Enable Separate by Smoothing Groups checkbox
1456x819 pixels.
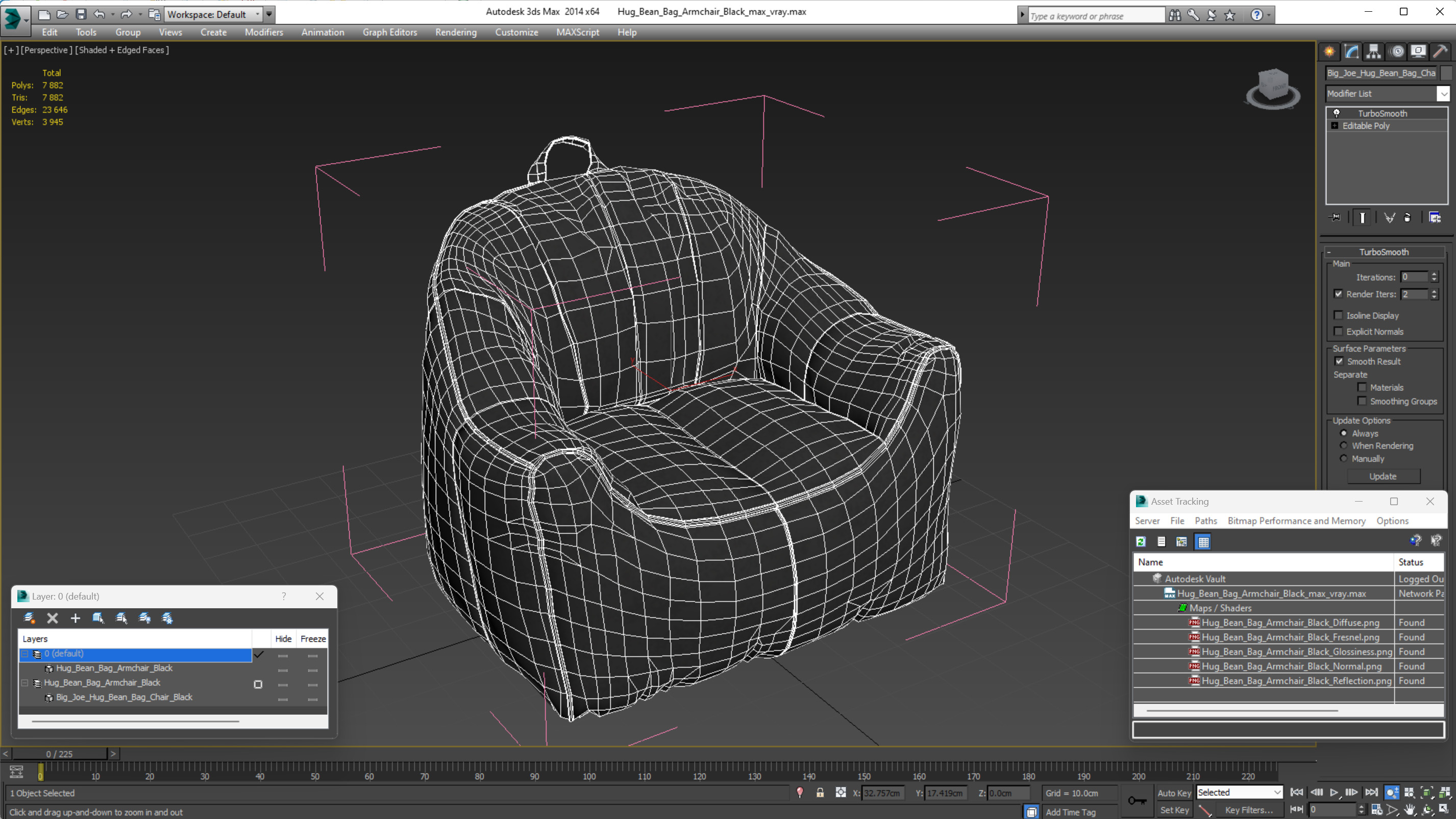(x=1362, y=401)
